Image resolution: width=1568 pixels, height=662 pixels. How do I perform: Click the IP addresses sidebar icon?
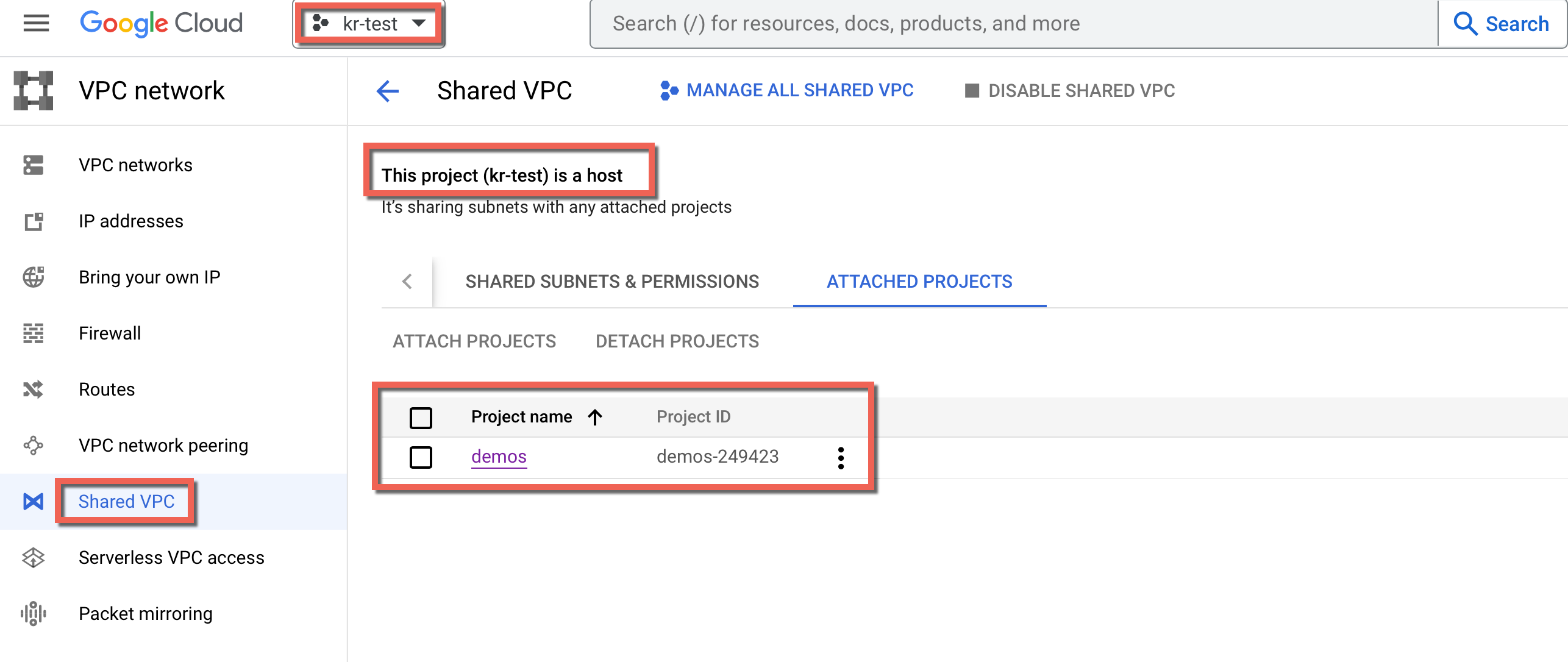pos(34,221)
